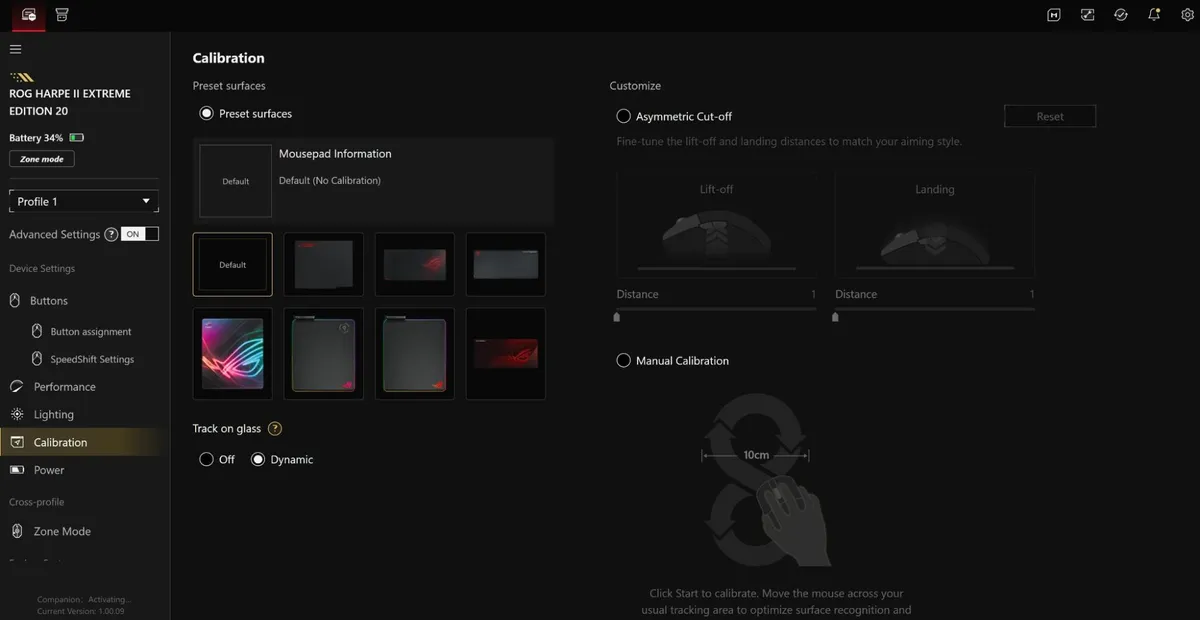Open the second top-left store icon
The width and height of the screenshot is (1200, 620).
pos(62,15)
